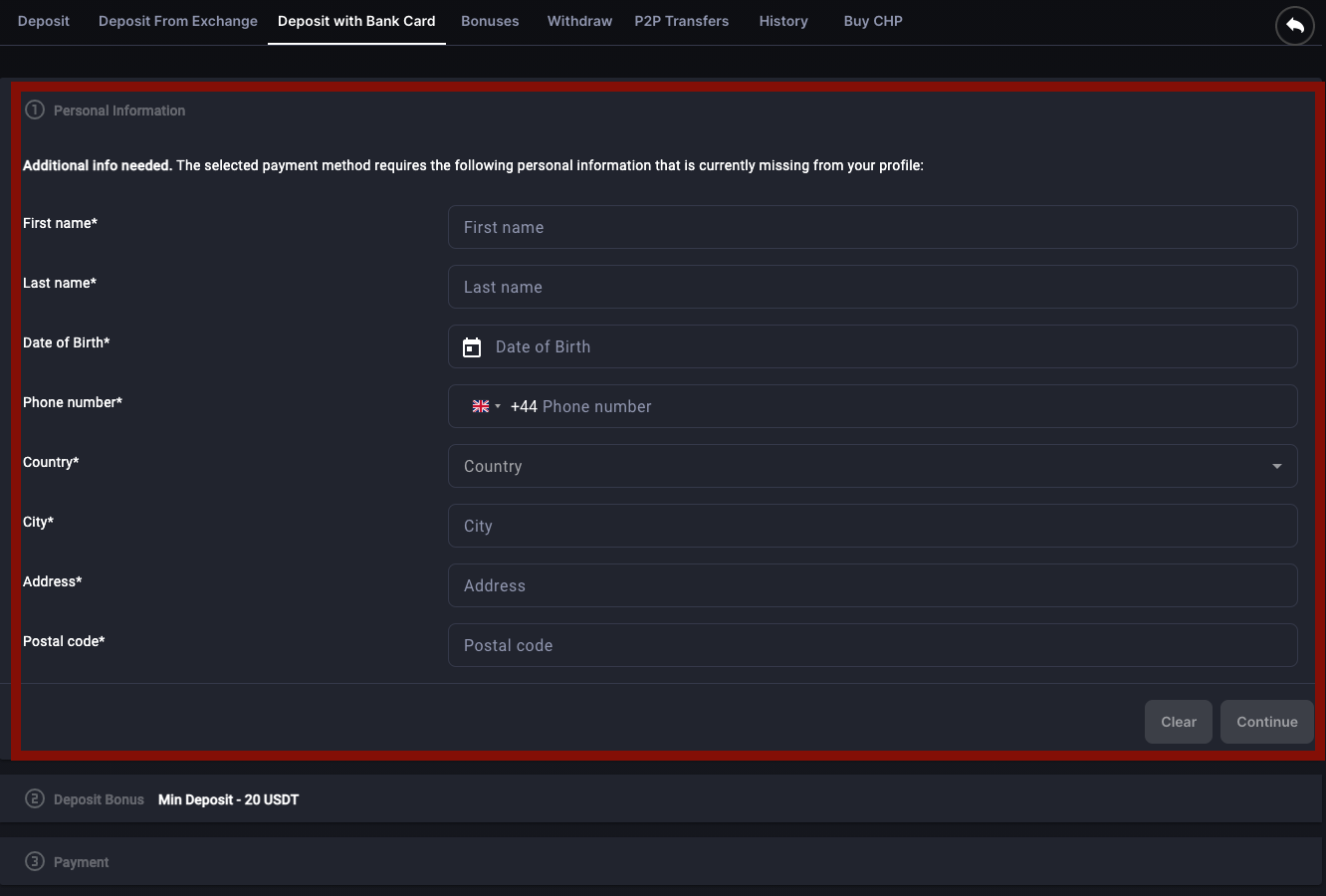
Task: Click the Continue button
Action: point(1267,722)
